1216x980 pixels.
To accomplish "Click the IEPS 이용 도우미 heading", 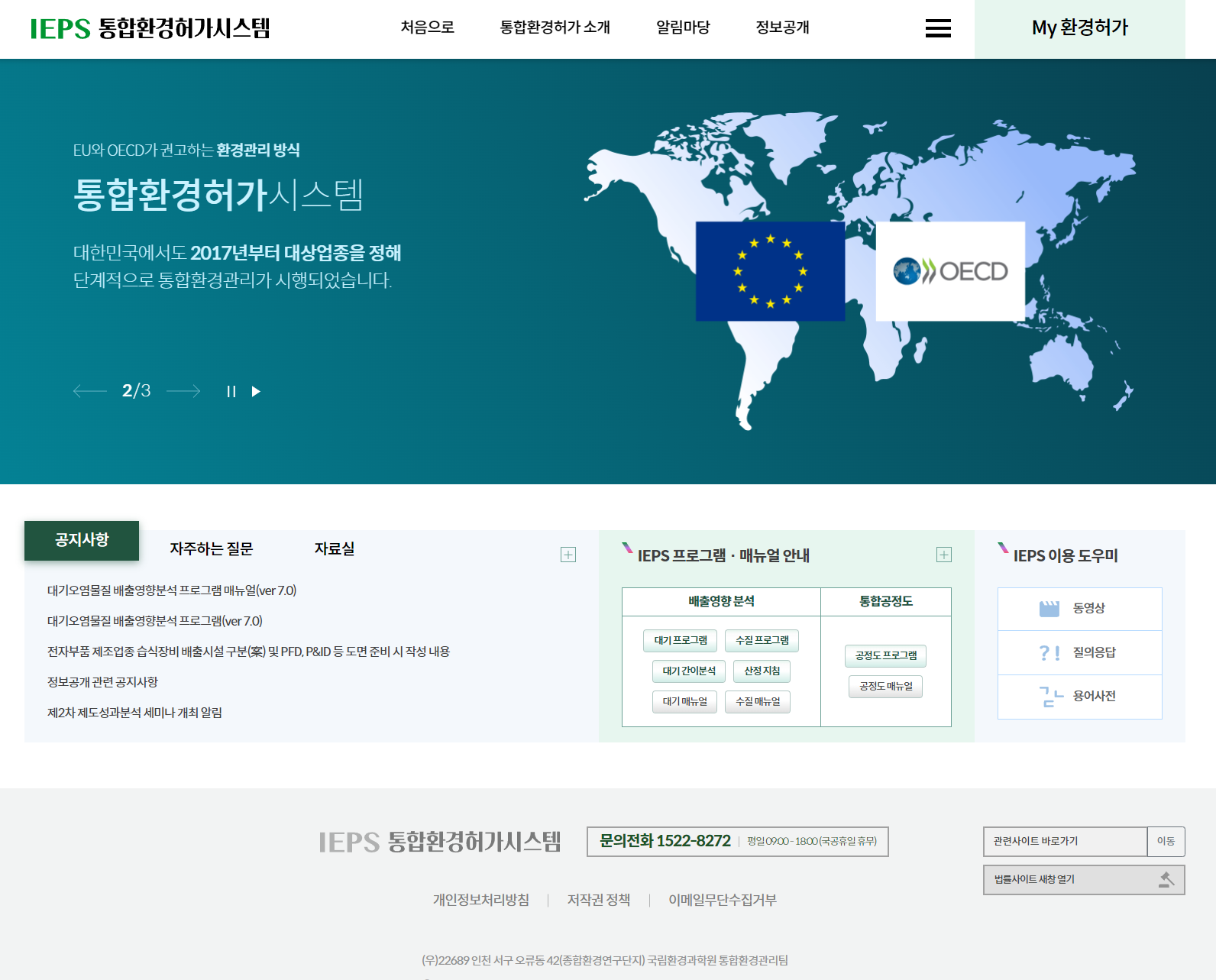I will [1066, 557].
